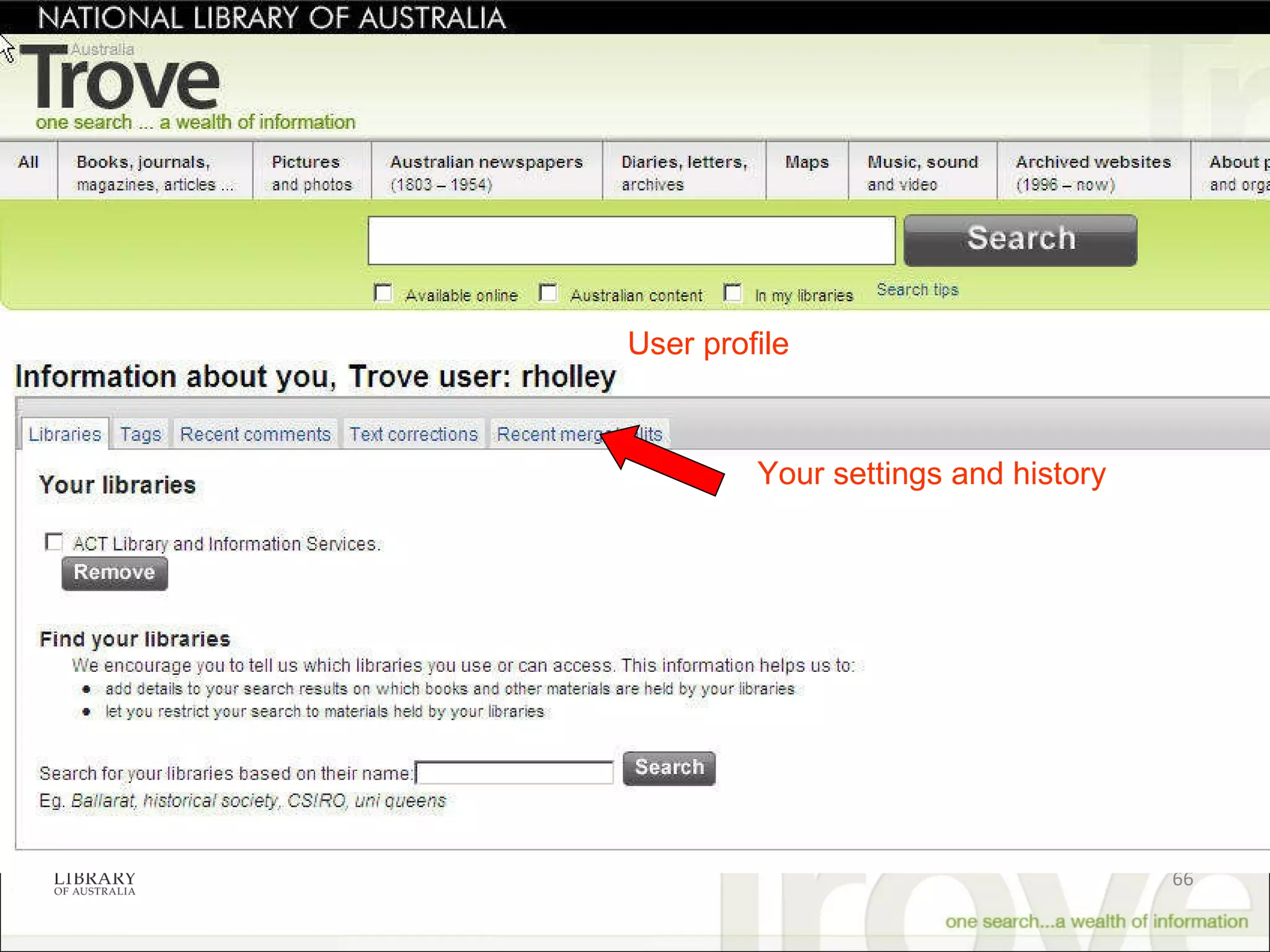Screen dimensions: 1270x952
Task: Click the library name search field
Action: [515, 773]
